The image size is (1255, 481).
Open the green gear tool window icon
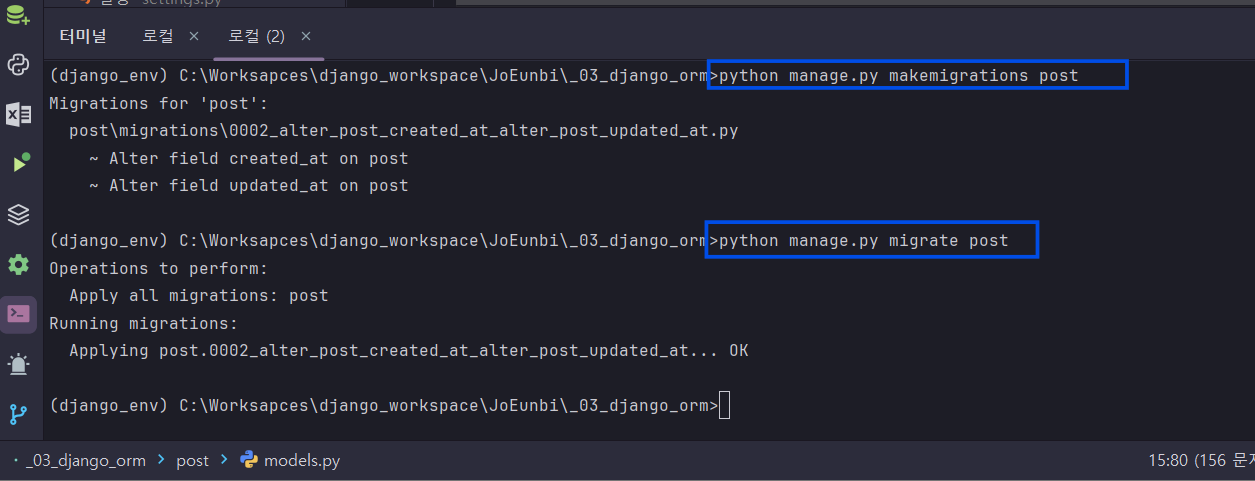pyautogui.click(x=18, y=264)
